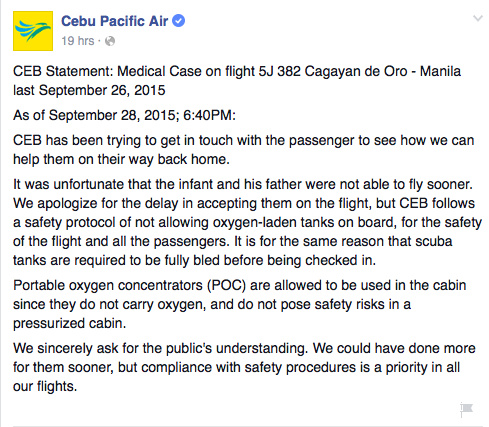The image size is (489, 427).
Task: Click the date September 26, 2015
Action: point(102,90)
